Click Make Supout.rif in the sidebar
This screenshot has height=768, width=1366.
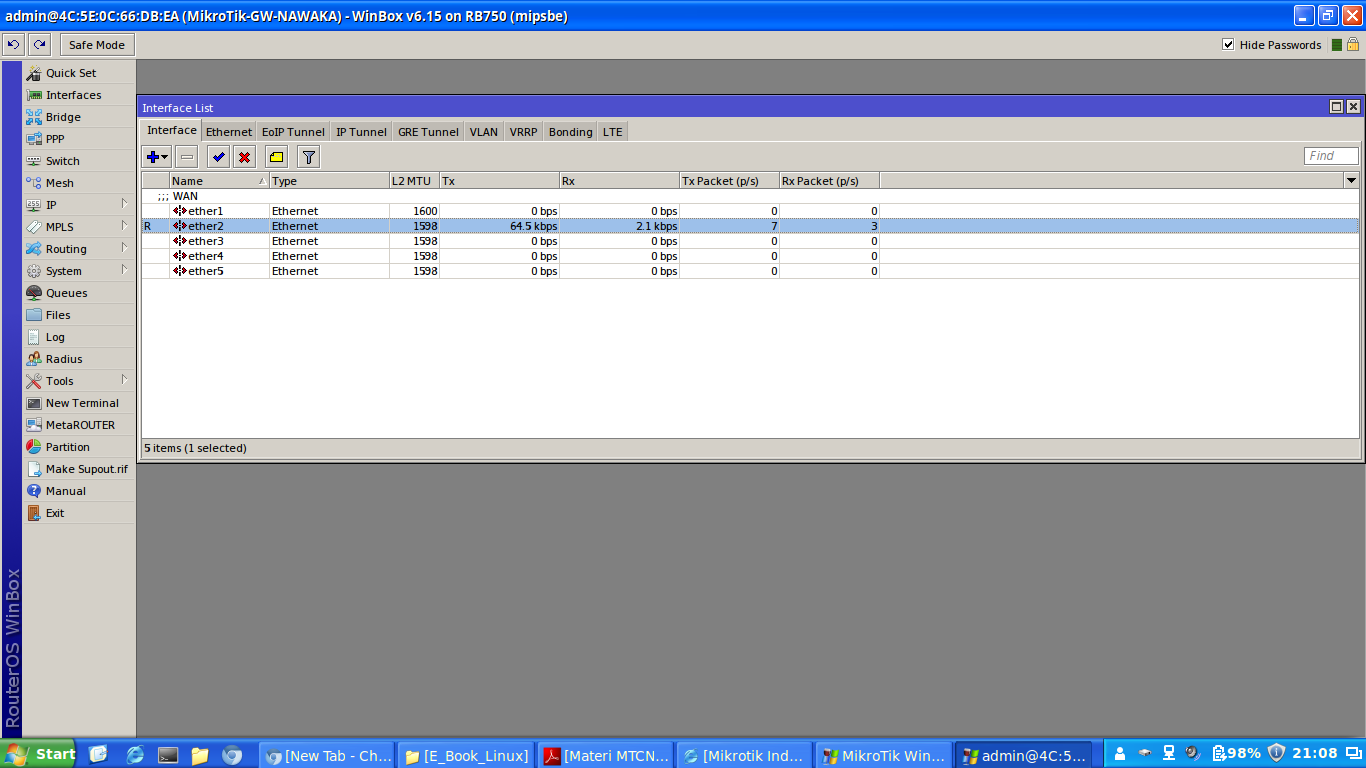click(78, 469)
